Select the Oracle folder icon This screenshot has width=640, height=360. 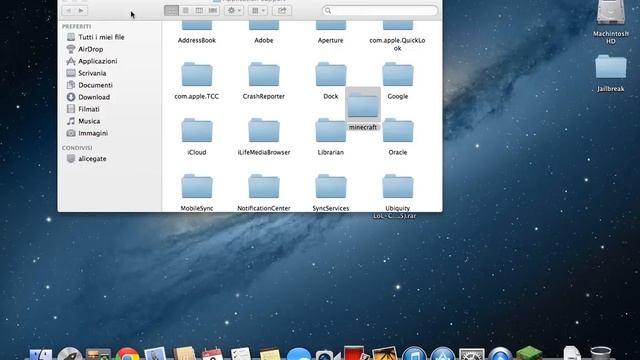[x=398, y=131]
